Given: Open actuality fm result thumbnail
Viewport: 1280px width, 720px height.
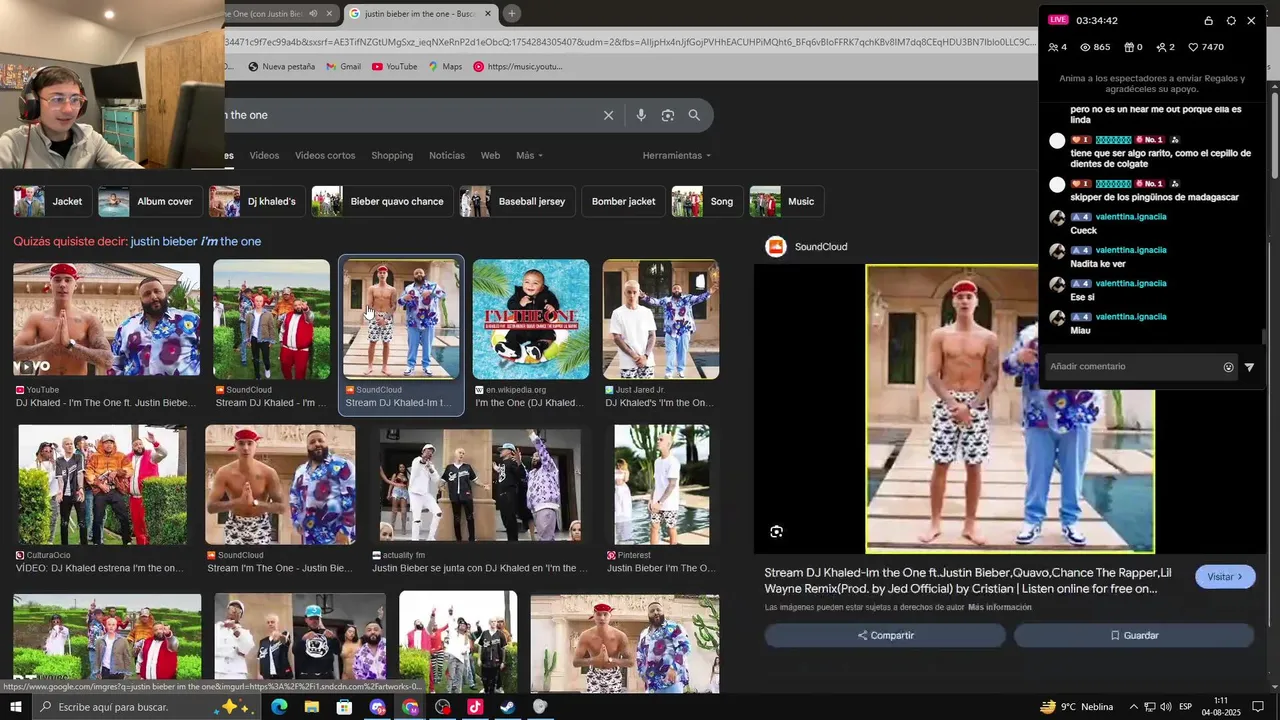Looking at the screenshot, I should [480, 485].
